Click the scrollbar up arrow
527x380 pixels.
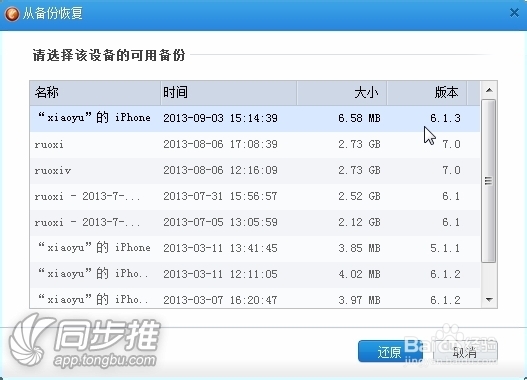(489, 90)
